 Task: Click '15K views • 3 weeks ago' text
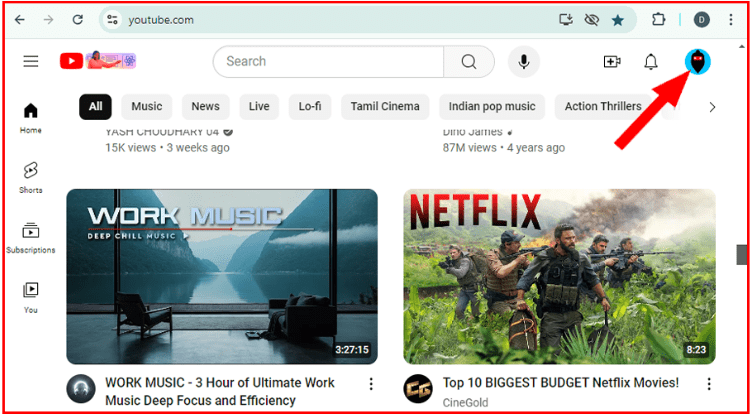click(x=168, y=148)
